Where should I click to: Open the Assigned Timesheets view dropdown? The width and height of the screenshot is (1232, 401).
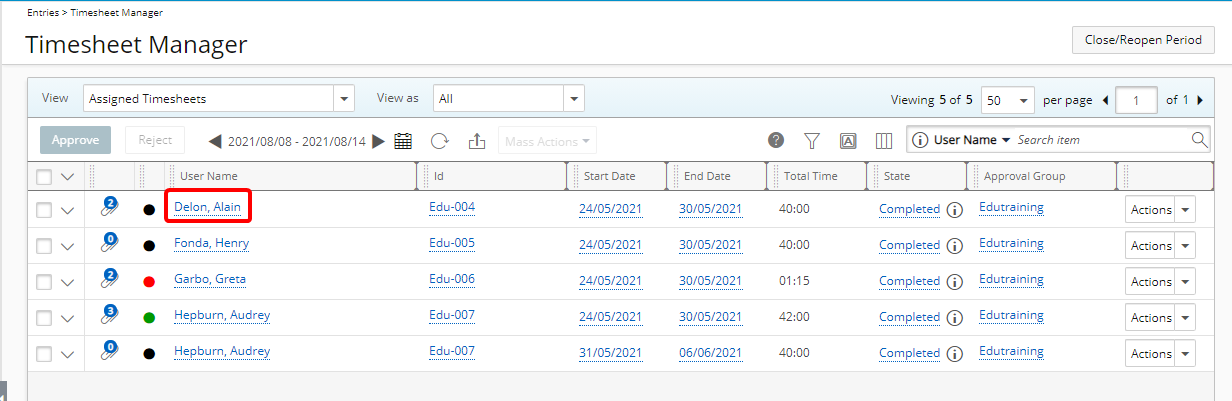coord(219,98)
